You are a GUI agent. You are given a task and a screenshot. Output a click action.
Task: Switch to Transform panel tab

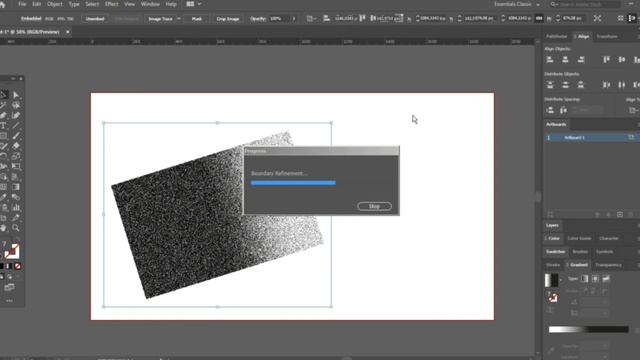pyautogui.click(x=607, y=36)
